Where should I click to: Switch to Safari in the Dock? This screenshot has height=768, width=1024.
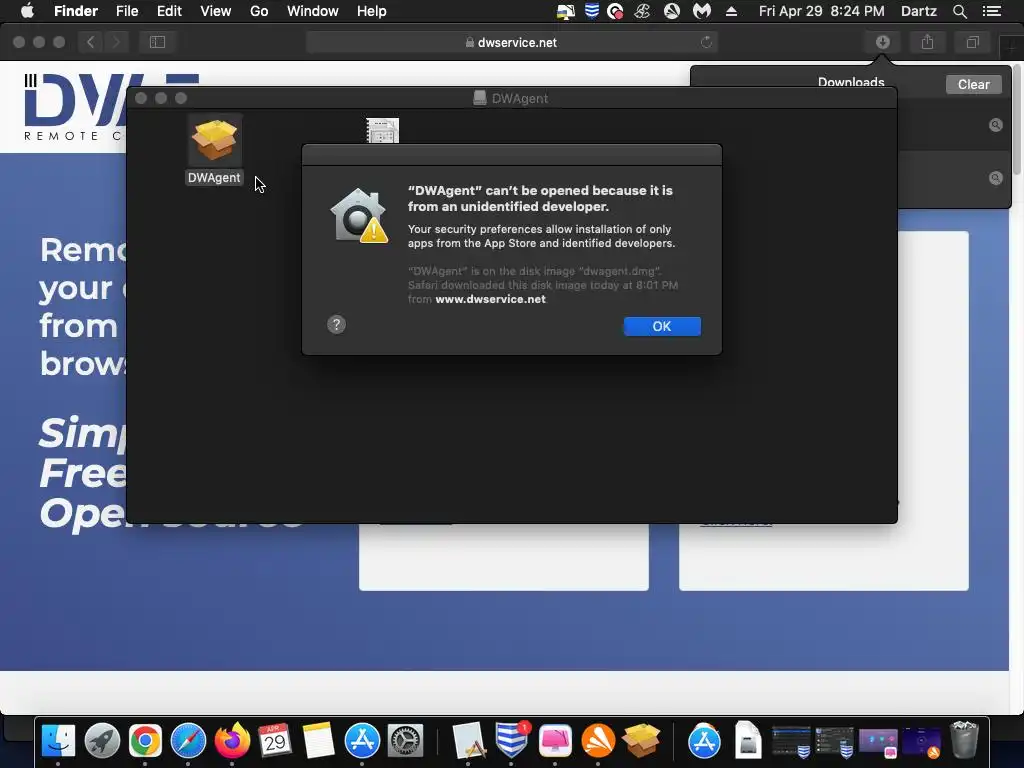pyautogui.click(x=188, y=741)
